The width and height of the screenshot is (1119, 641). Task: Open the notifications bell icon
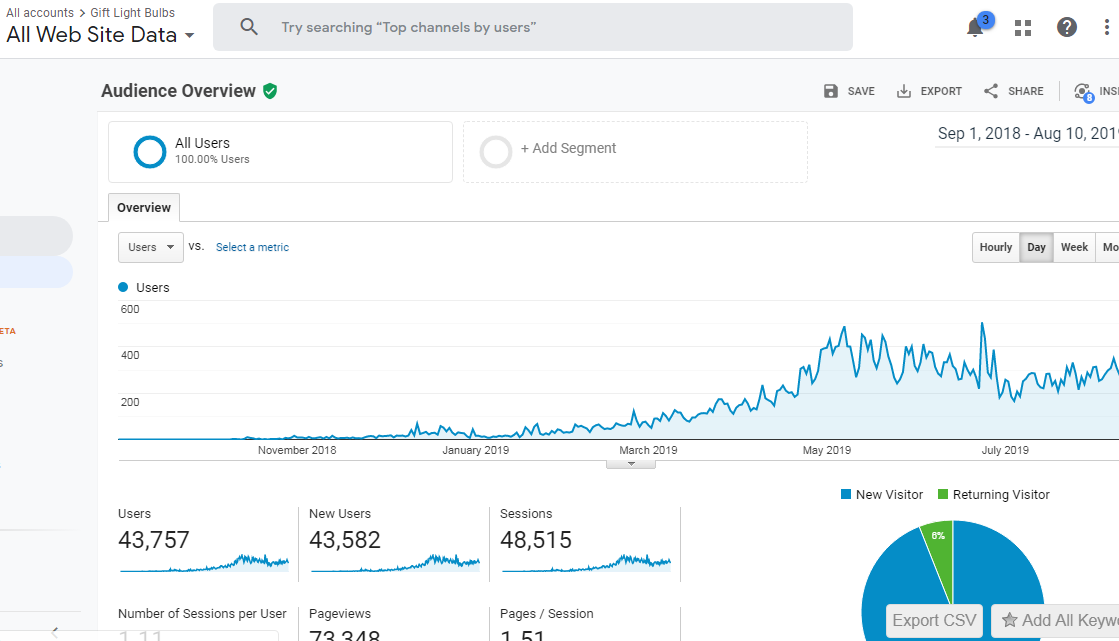click(x=975, y=28)
